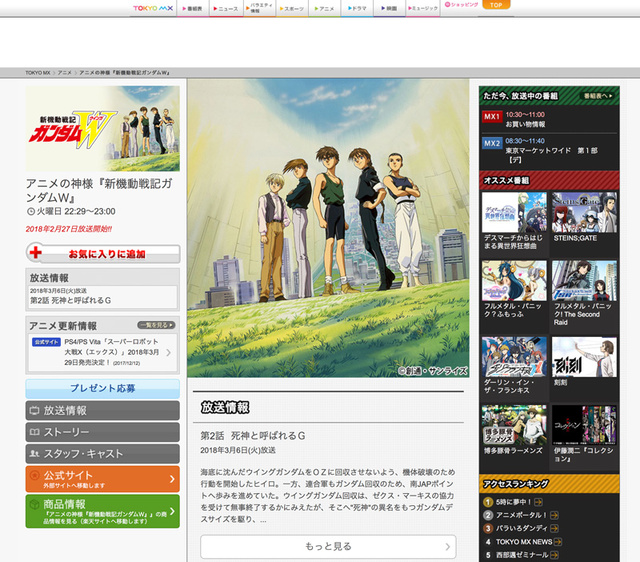Click the arrow icon next to 西部邁ゼミナール
The width and height of the screenshot is (640, 562).
(554, 555)
